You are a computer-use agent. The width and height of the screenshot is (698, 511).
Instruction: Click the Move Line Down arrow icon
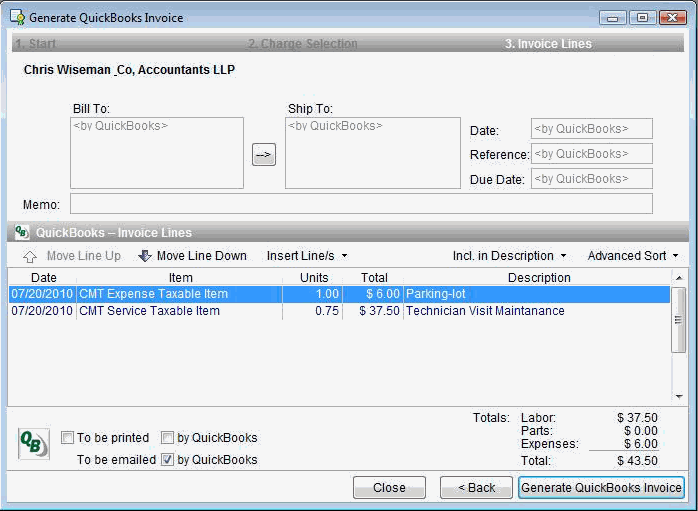coord(145,256)
